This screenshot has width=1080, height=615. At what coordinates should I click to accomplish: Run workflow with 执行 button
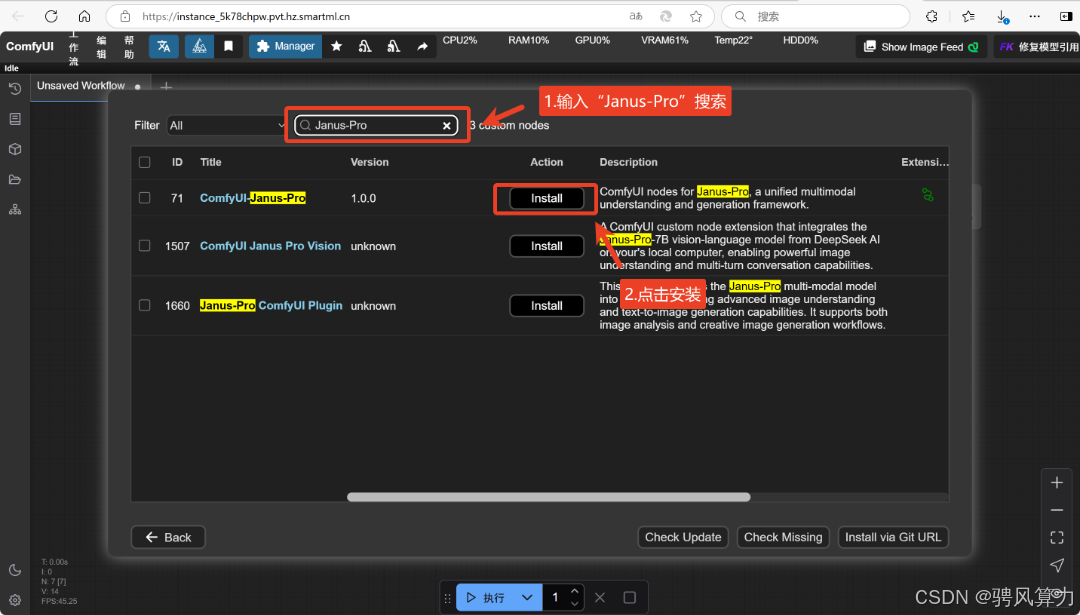coord(486,597)
